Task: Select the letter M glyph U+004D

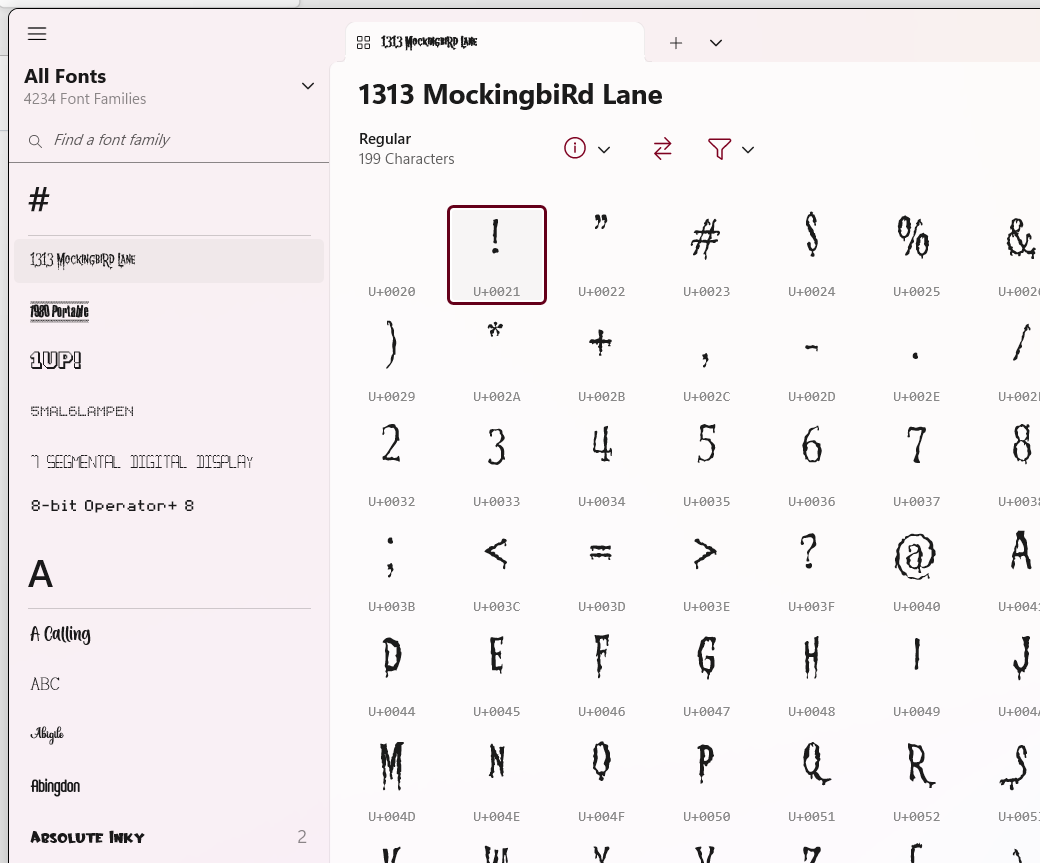Action: (392, 779)
